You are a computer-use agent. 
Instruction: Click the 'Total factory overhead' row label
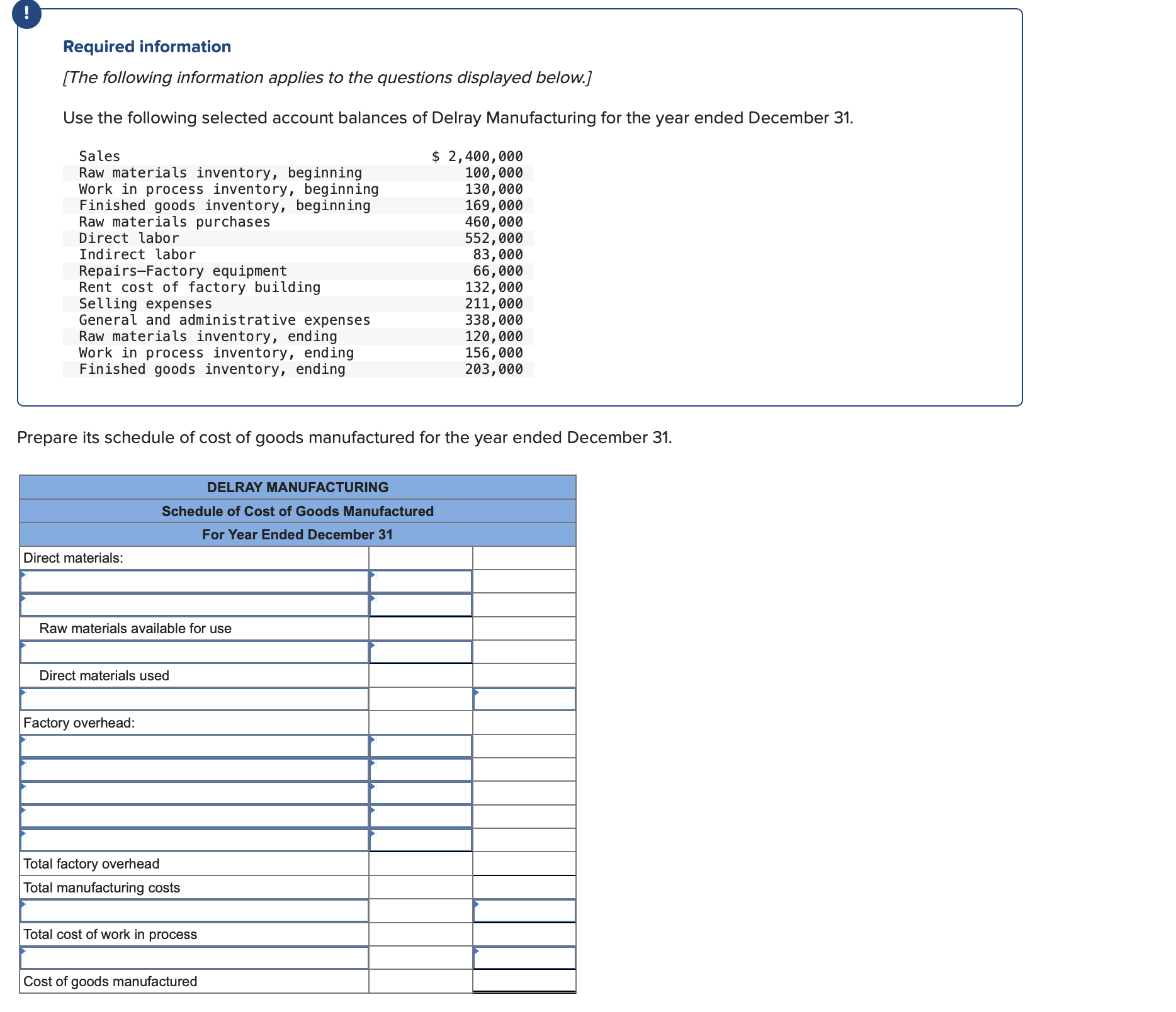pyautogui.click(x=91, y=863)
